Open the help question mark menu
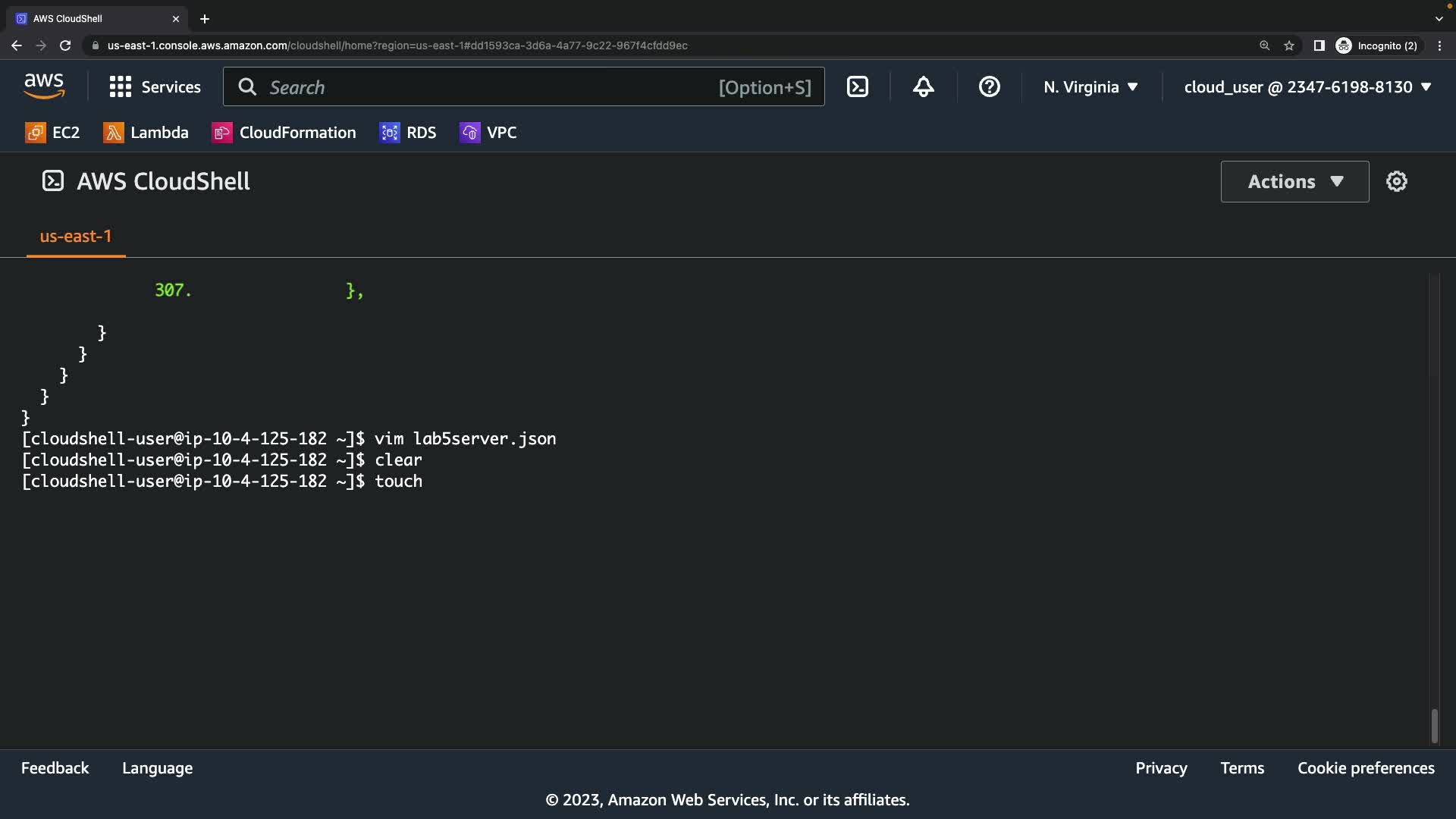Screen dimensions: 1456x819 coord(989,86)
